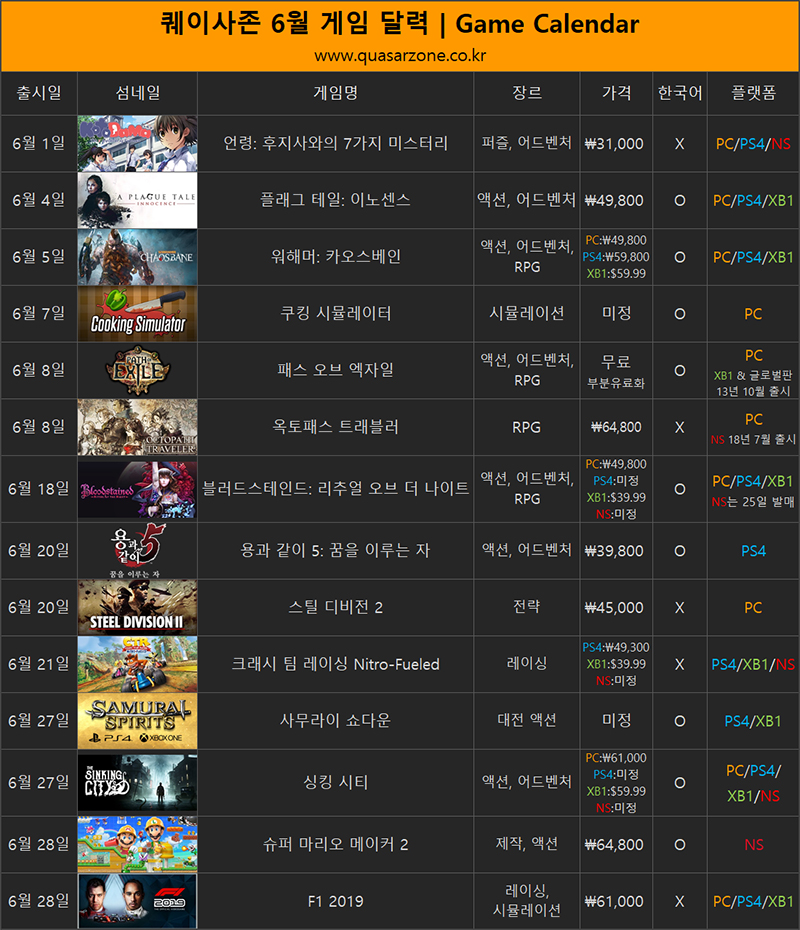Open the Steel Division II thumbnail

[x=138, y=607]
